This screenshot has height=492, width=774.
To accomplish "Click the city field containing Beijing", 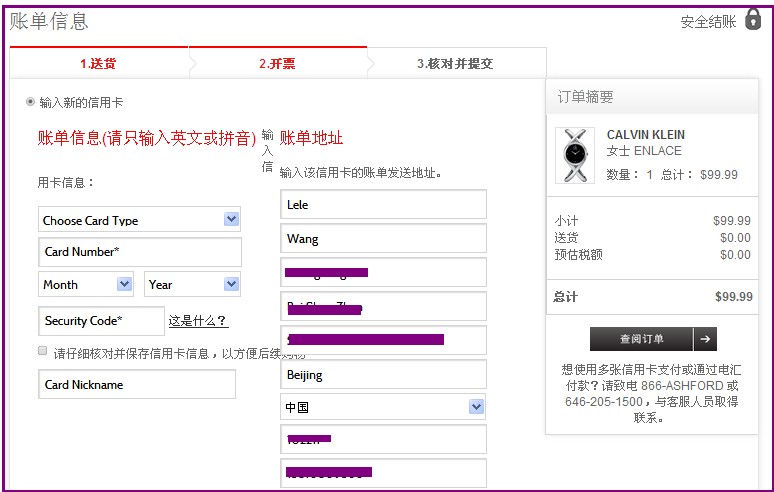I will pyautogui.click(x=383, y=375).
